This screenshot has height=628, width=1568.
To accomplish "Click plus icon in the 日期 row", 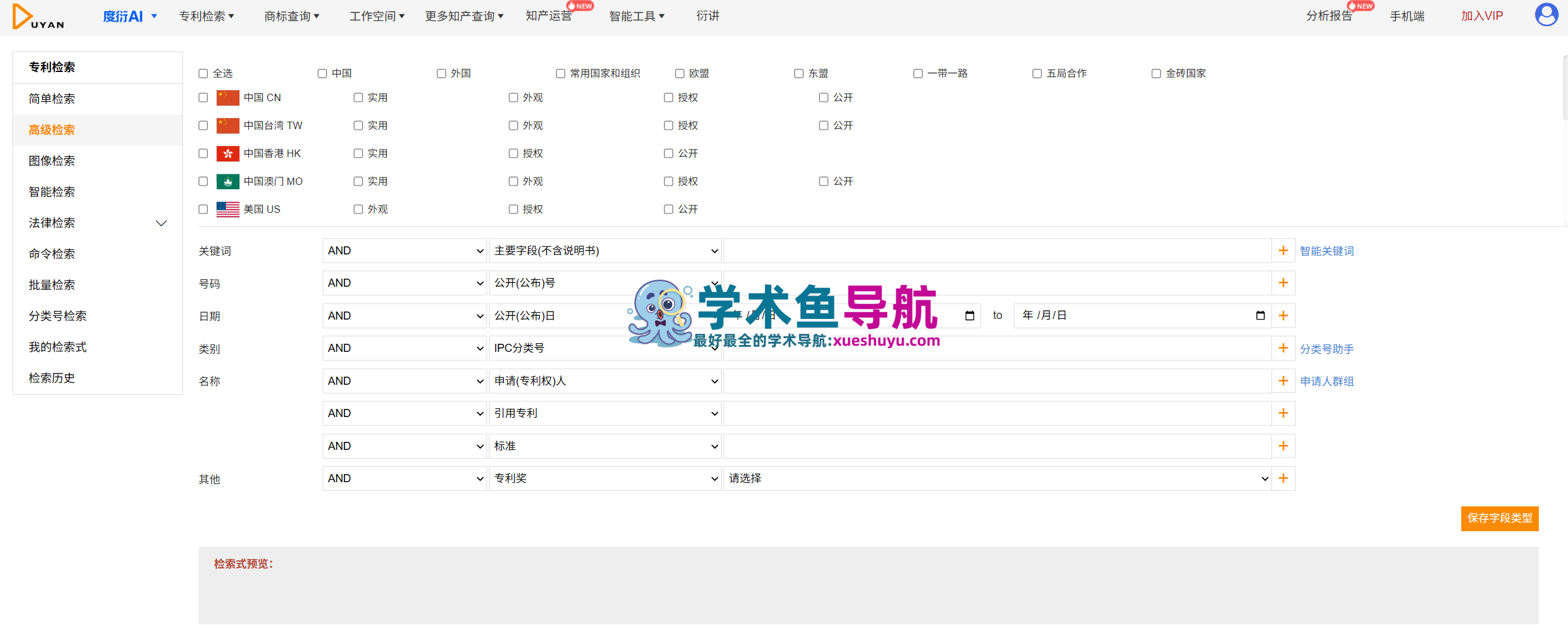I will point(1283,316).
